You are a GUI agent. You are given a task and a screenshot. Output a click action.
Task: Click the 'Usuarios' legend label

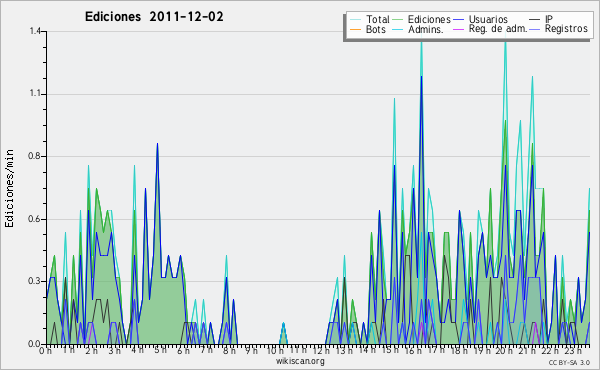click(x=488, y=19)
